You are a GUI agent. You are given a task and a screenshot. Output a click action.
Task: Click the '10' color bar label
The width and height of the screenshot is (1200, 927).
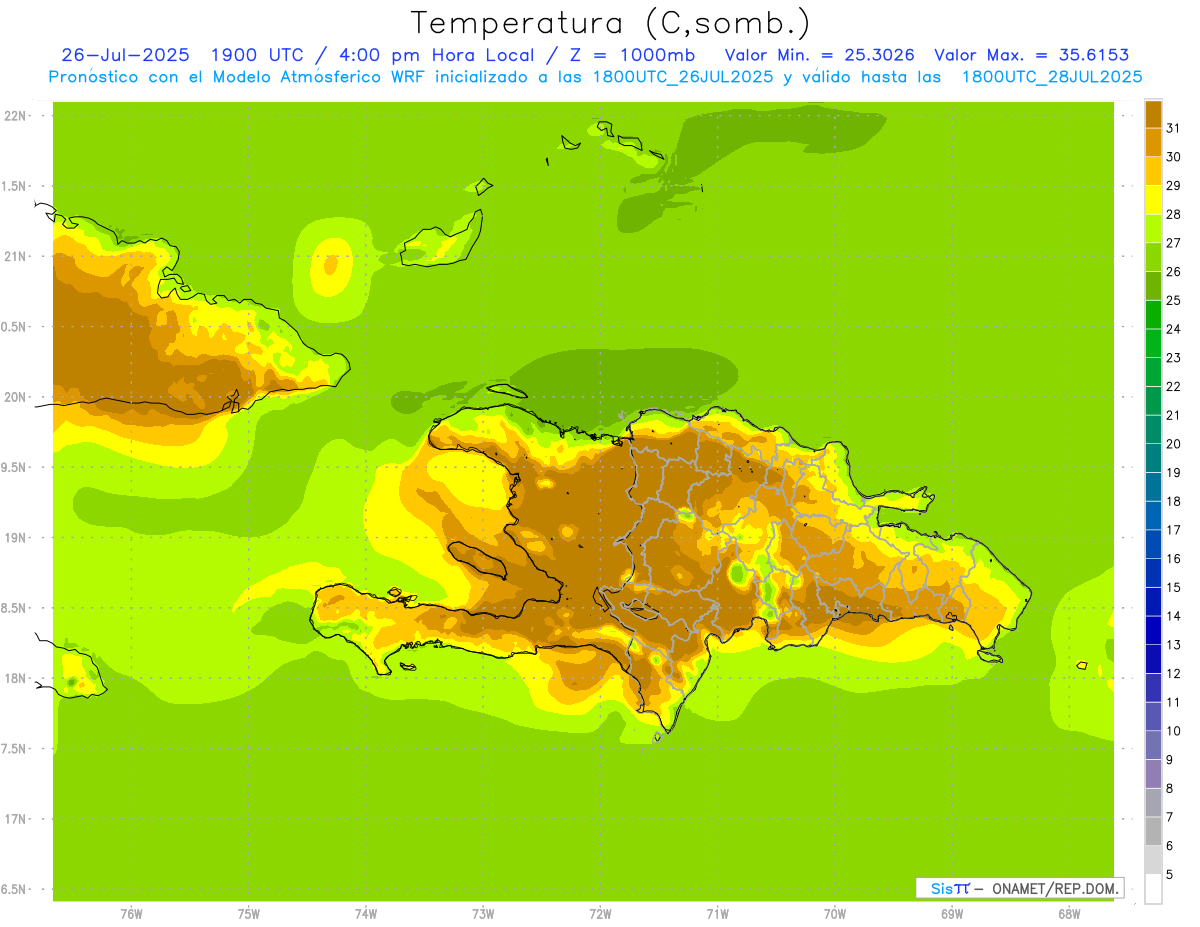[x=1174, y=731]
